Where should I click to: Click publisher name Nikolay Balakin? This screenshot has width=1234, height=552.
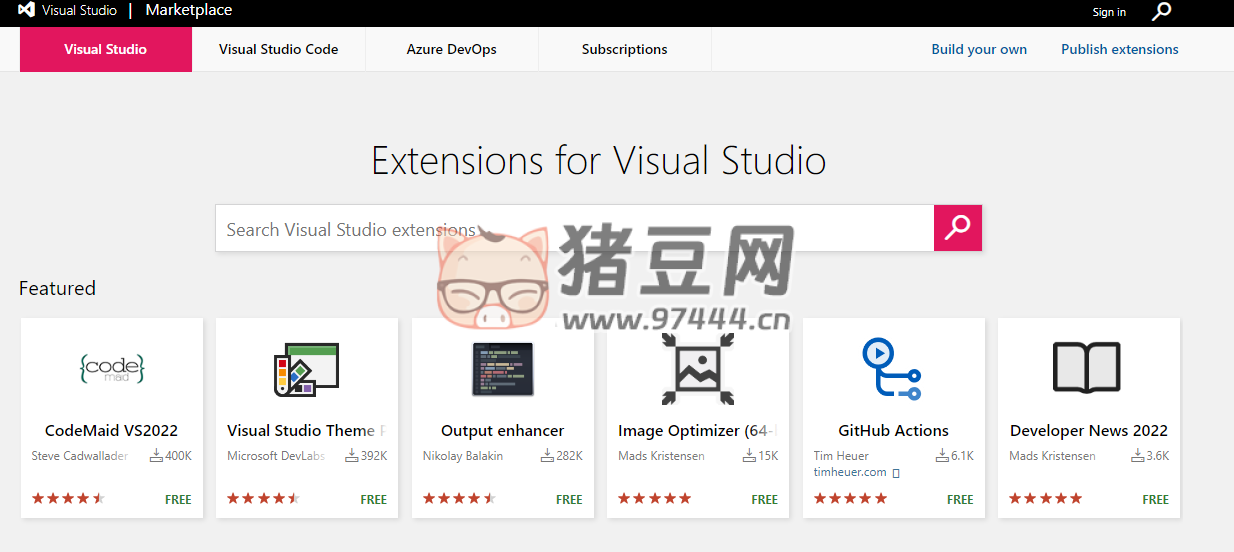(x=463, y=456)
